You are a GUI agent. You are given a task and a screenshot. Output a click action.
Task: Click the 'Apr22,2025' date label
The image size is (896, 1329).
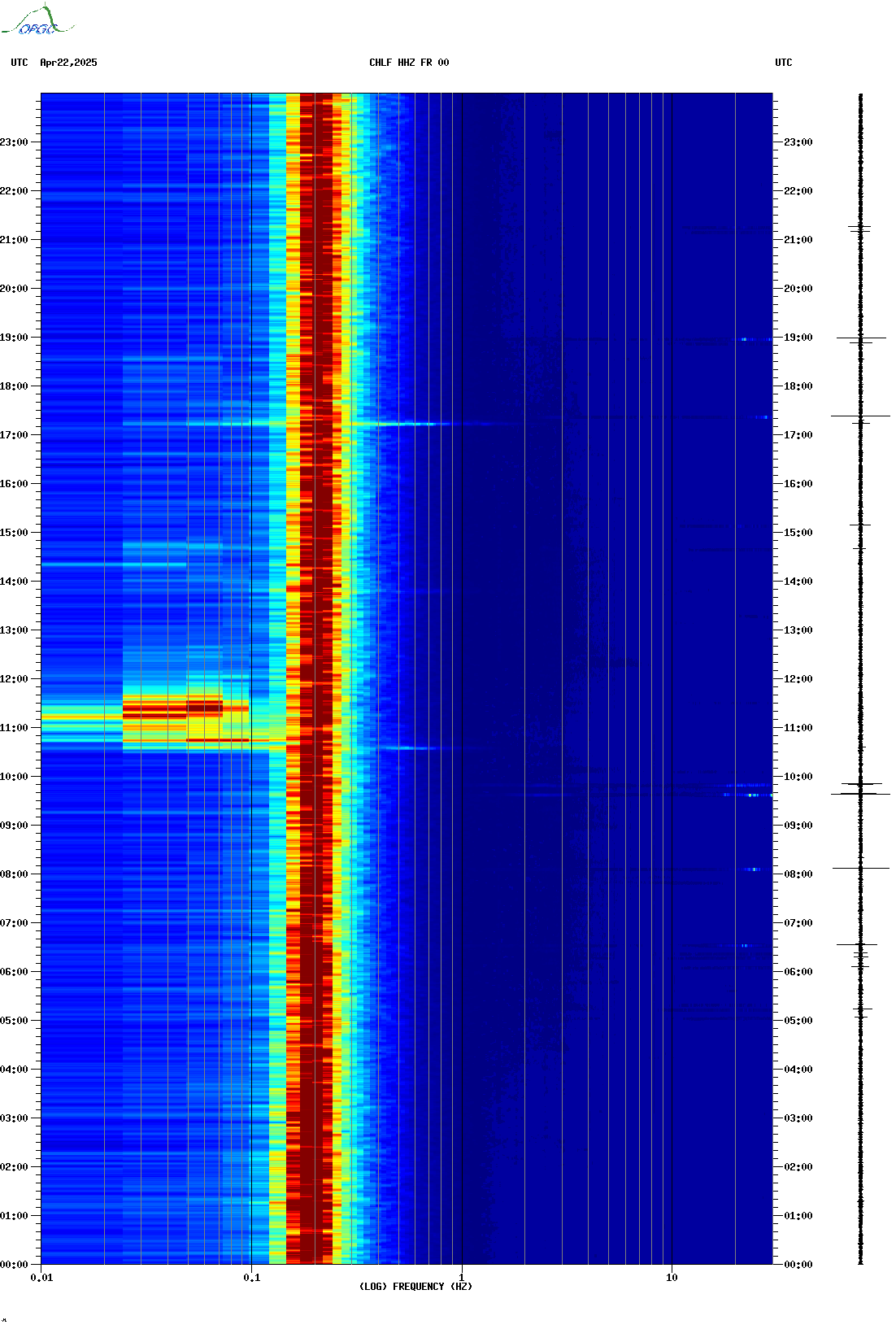pos(68,63)
